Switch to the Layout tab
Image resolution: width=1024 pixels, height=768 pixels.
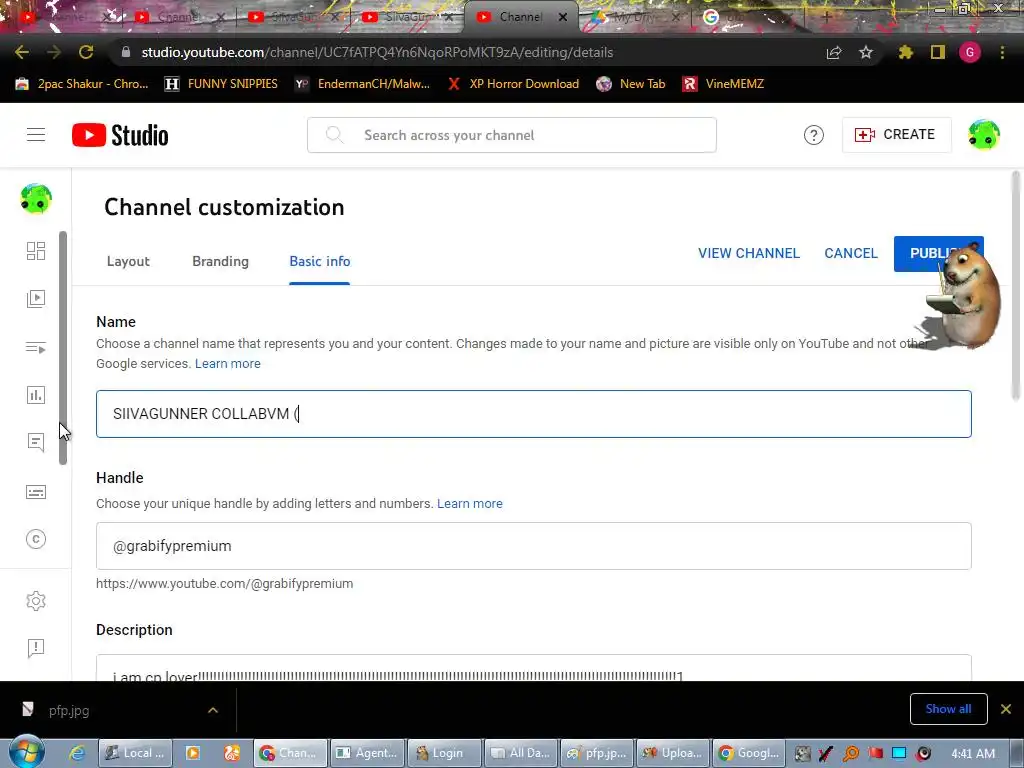tap(128, 261)
